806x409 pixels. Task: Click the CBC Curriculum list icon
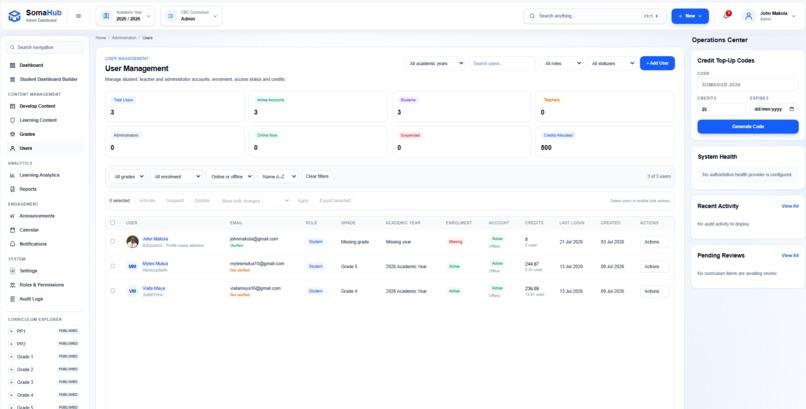(171, 16)
